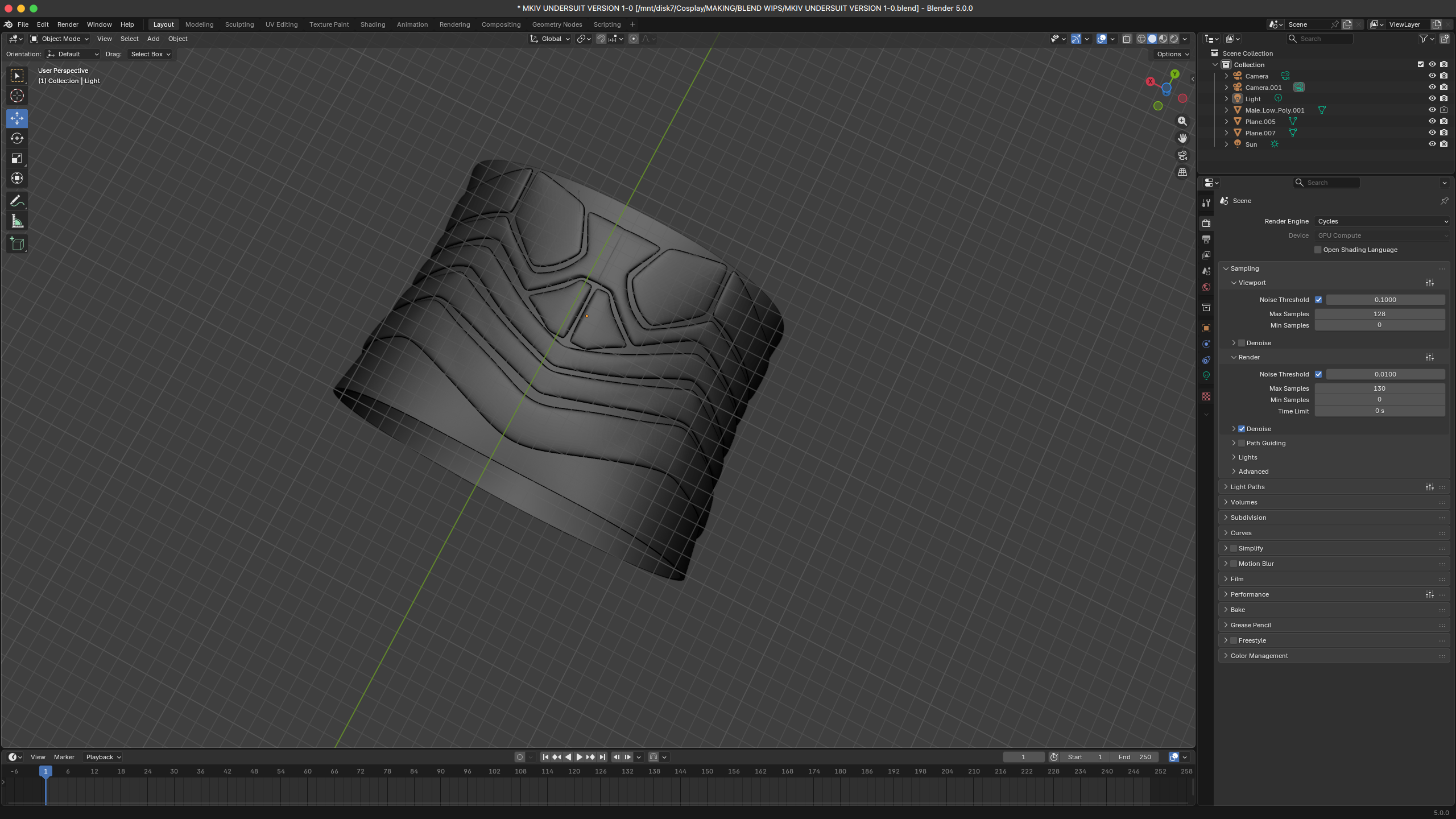This screenshot has height=819, width=1456.
Task: Expand the Male_Low_Poly.001 outliner entry
Action: tap(1226, 110)
